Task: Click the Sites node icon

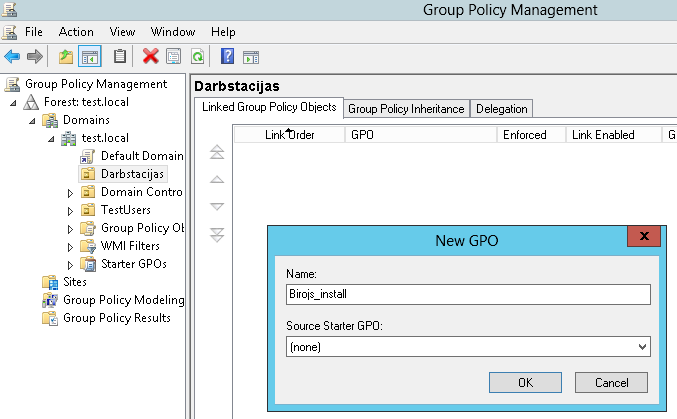Action: point(50,282)
